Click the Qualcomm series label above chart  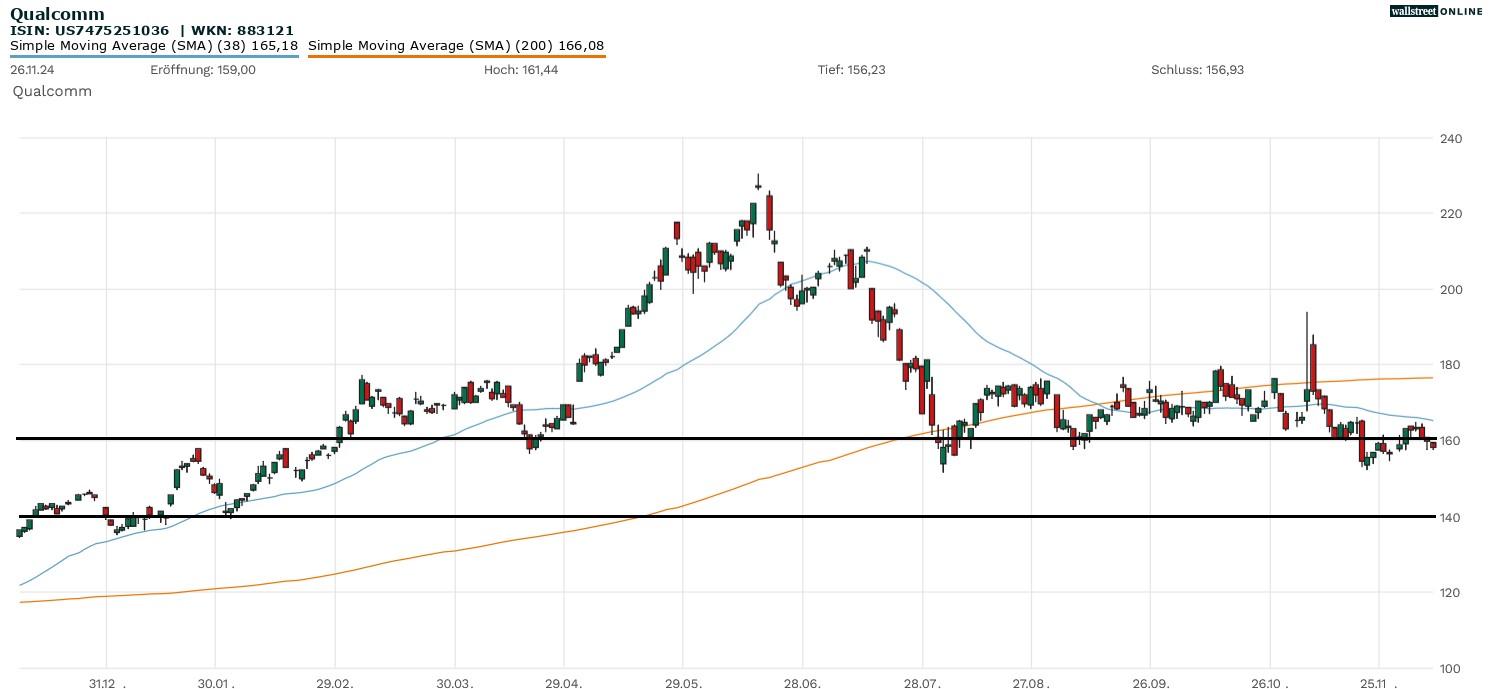point(52,91)
